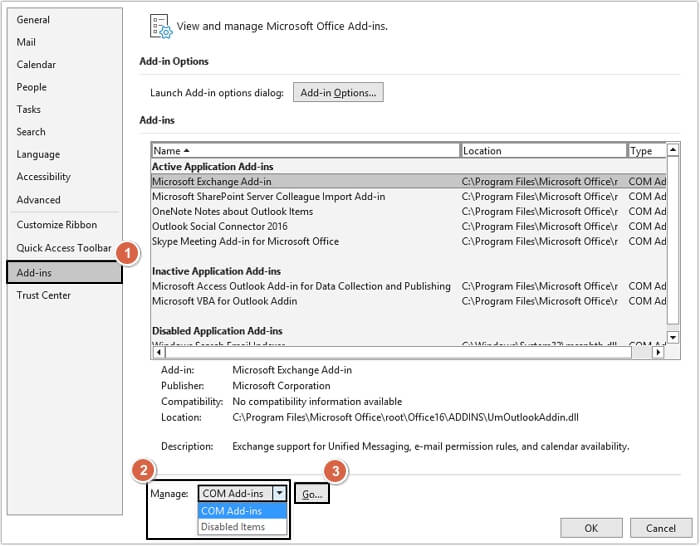Open the Manage combo box arrow
The width and height of the screenshot is (700, 546).
(279, 493)
